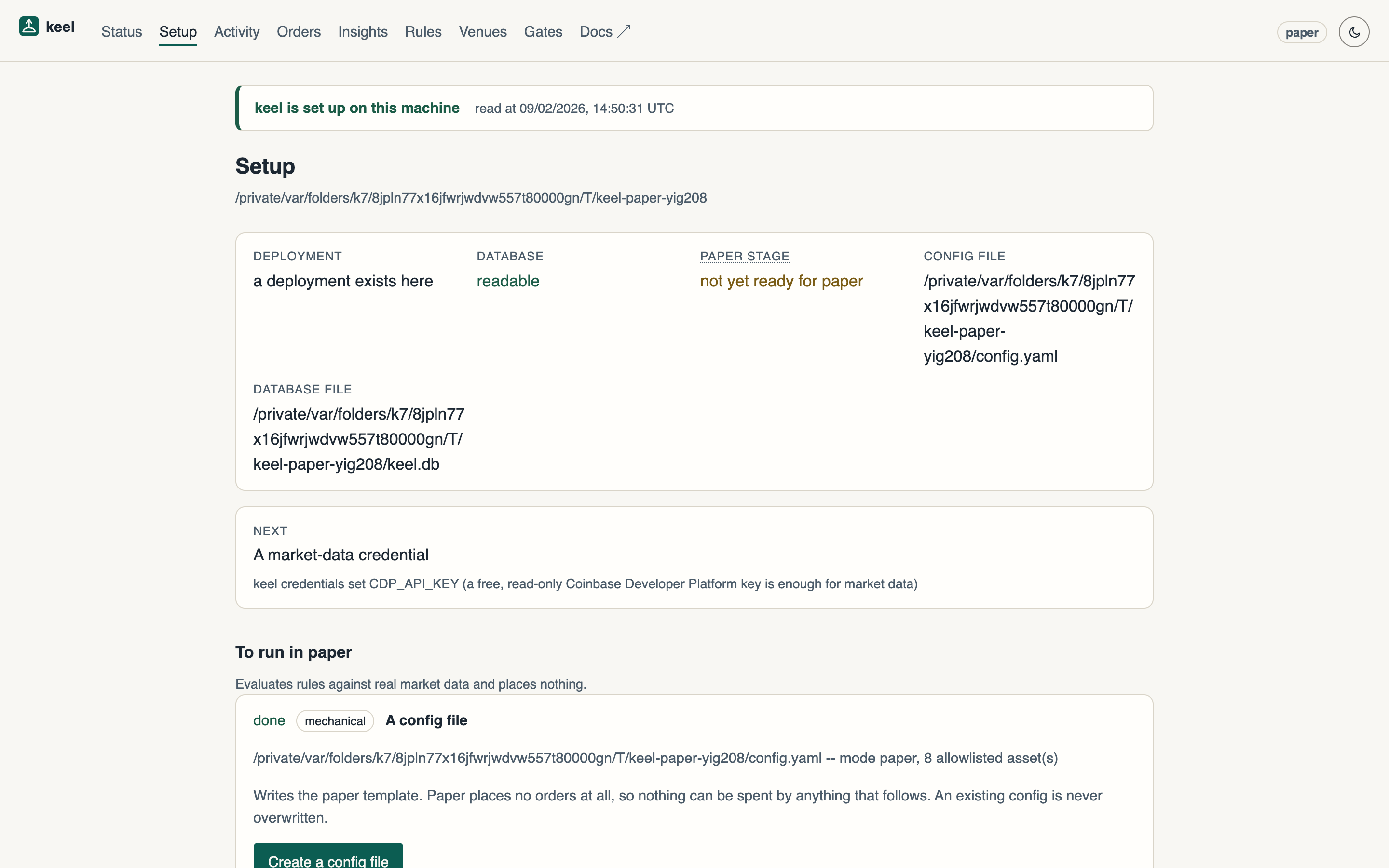Click the 'not yet ready for paper' status

pos(781,281)
